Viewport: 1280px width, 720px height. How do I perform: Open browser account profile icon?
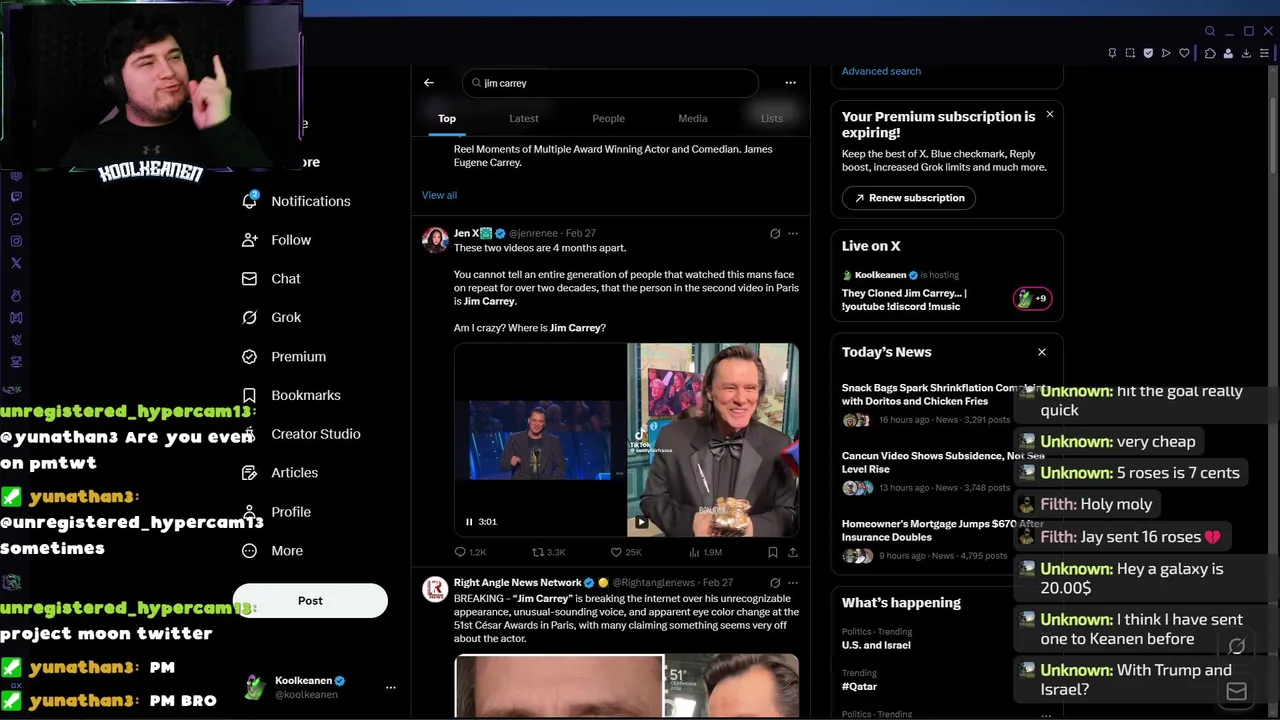pyautogui.click(x=1228, y=53)
